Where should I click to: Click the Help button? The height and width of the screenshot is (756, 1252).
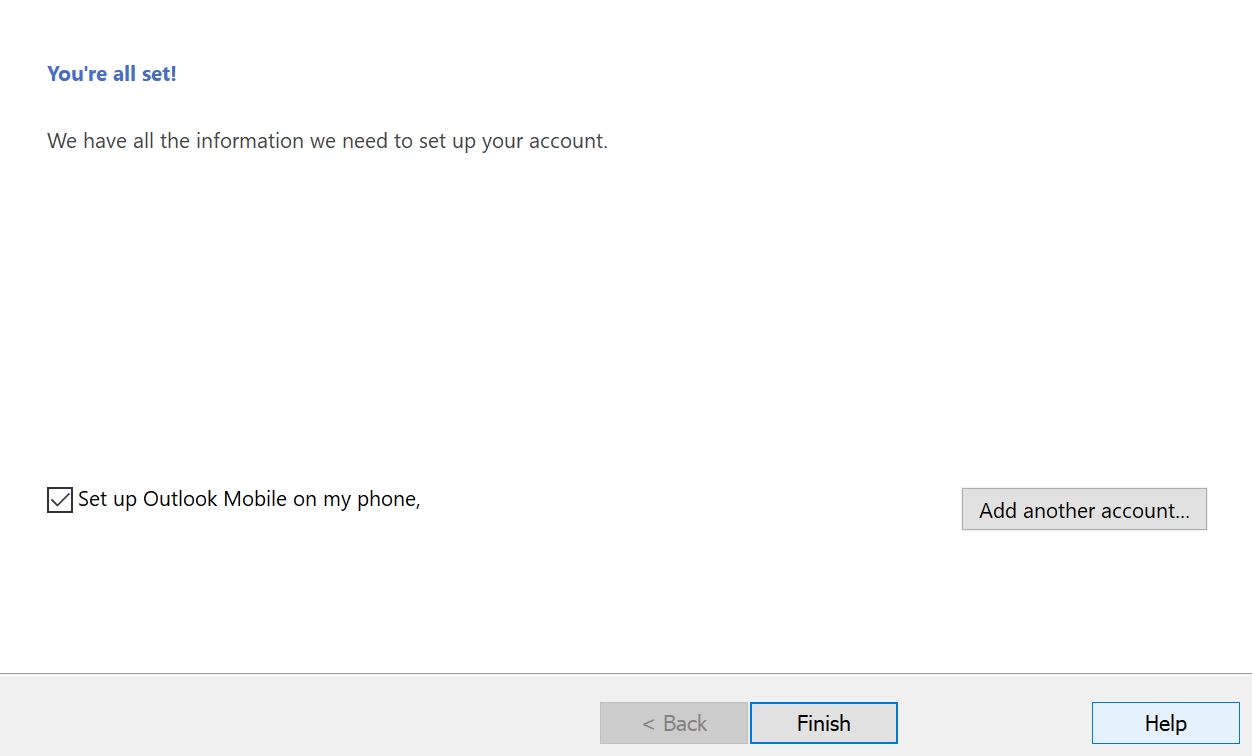click(1165, 723)
